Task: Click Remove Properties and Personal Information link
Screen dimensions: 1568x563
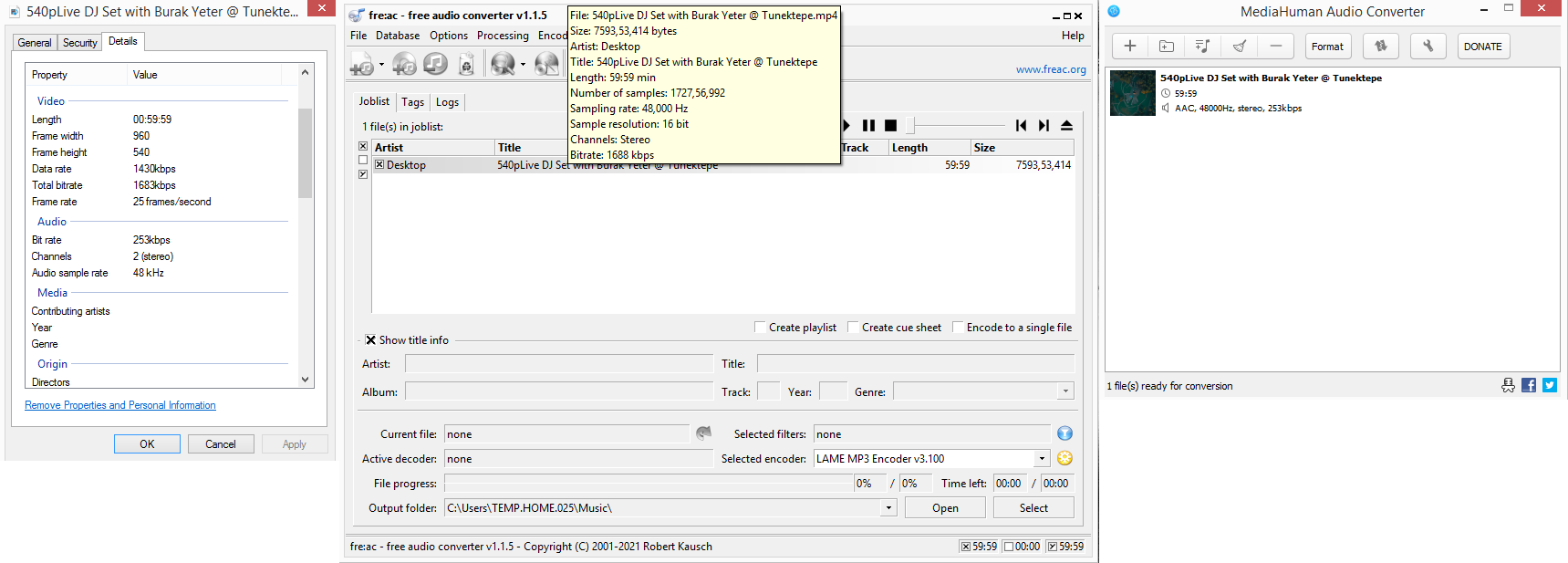Action: pyautogui.click(x=120, y=405)
